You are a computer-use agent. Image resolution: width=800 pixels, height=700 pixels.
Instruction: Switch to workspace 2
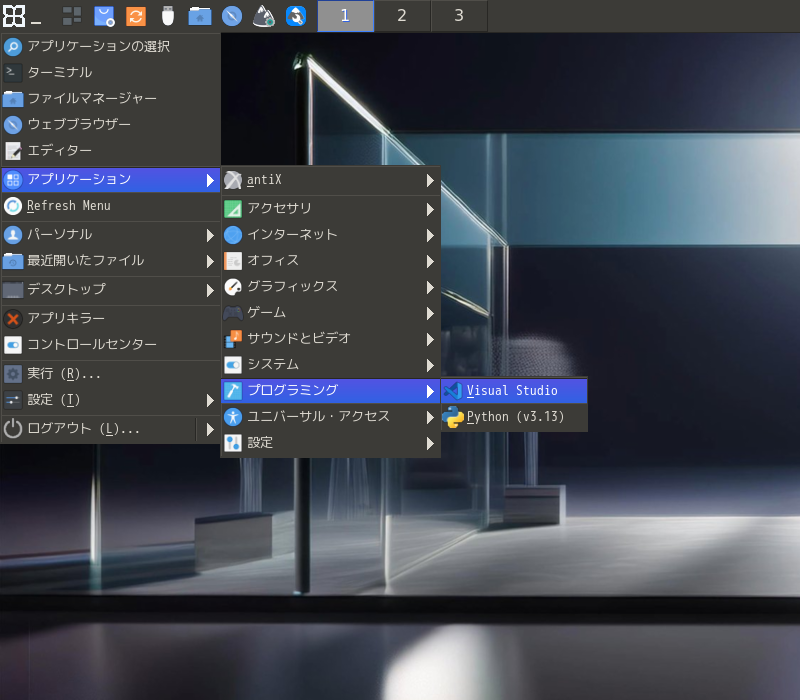point(402,16)
